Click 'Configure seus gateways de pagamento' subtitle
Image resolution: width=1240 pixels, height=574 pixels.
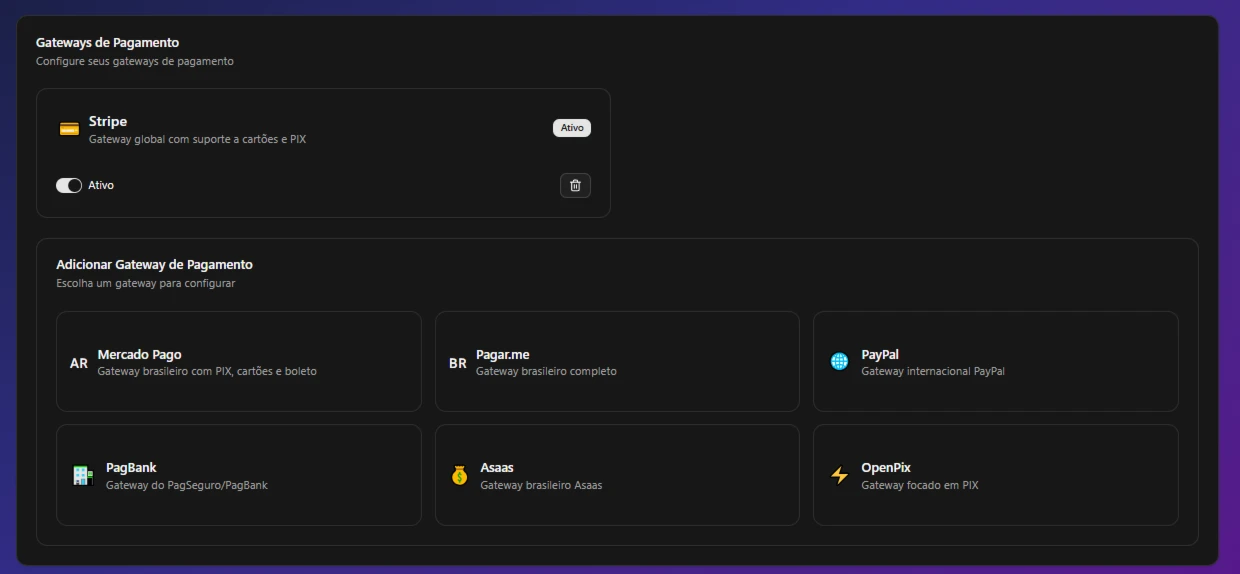point(135,61)
